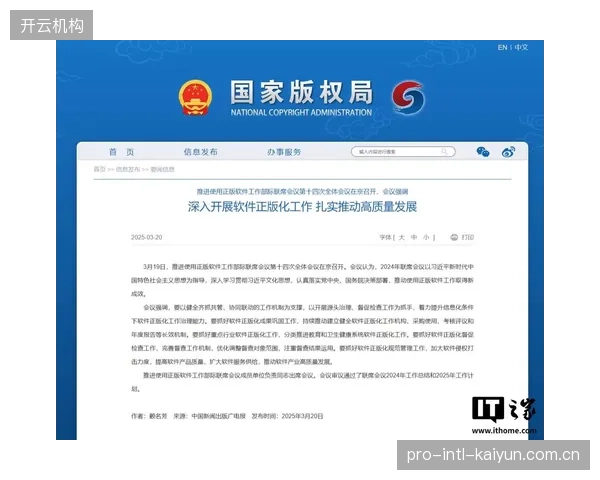Click the search magnifier icon
Viewport: 600px width, 480px height.
point(444,152)
